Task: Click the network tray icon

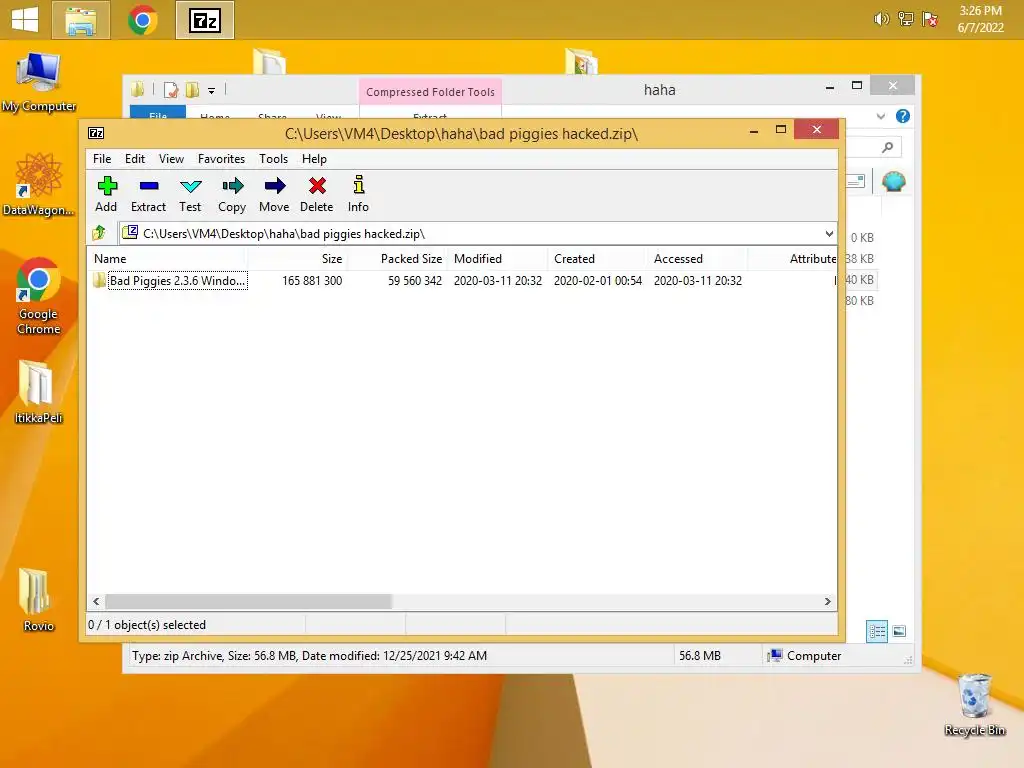Action: (905, 19)
